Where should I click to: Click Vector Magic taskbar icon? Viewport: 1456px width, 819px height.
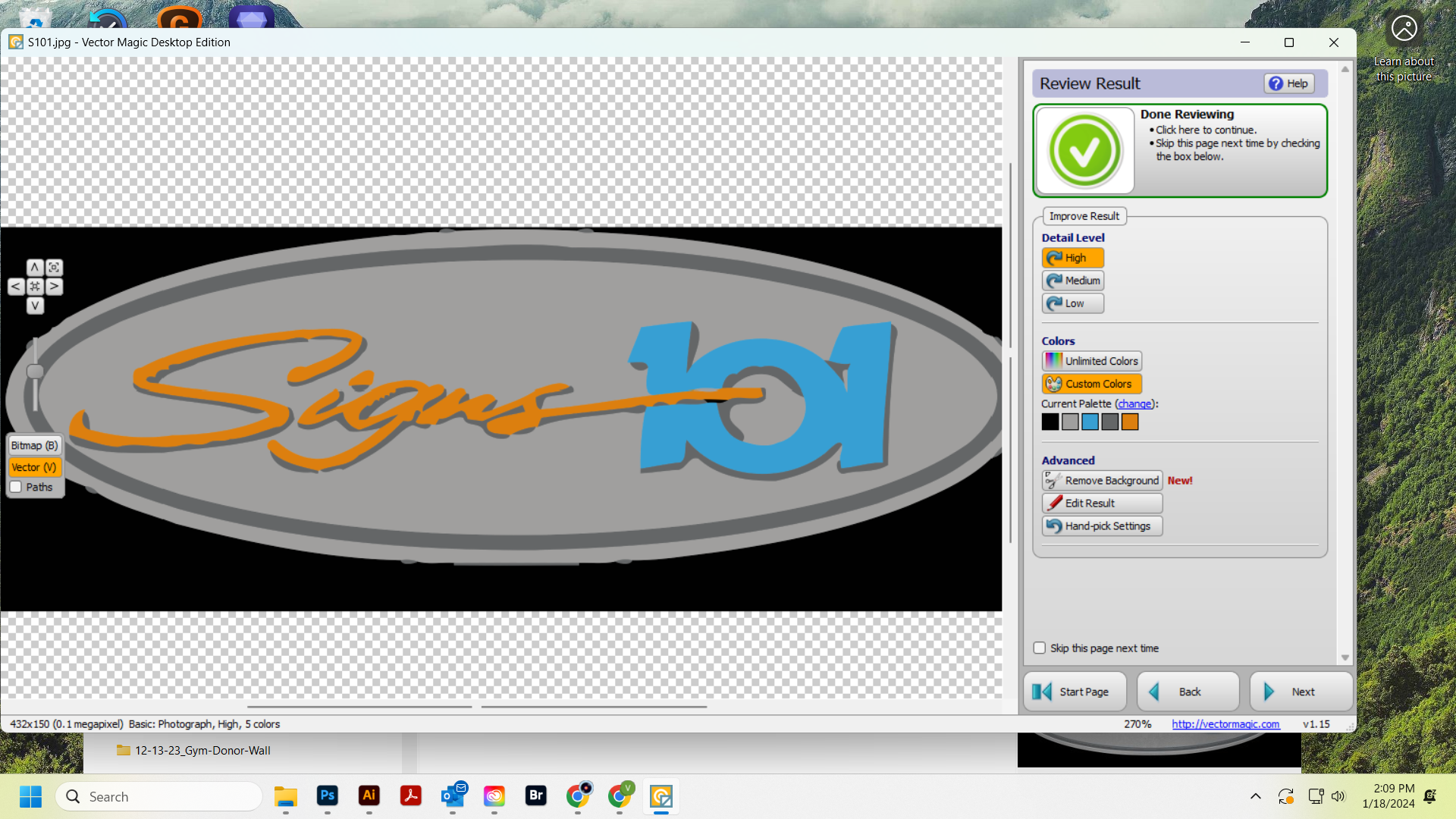661,796
